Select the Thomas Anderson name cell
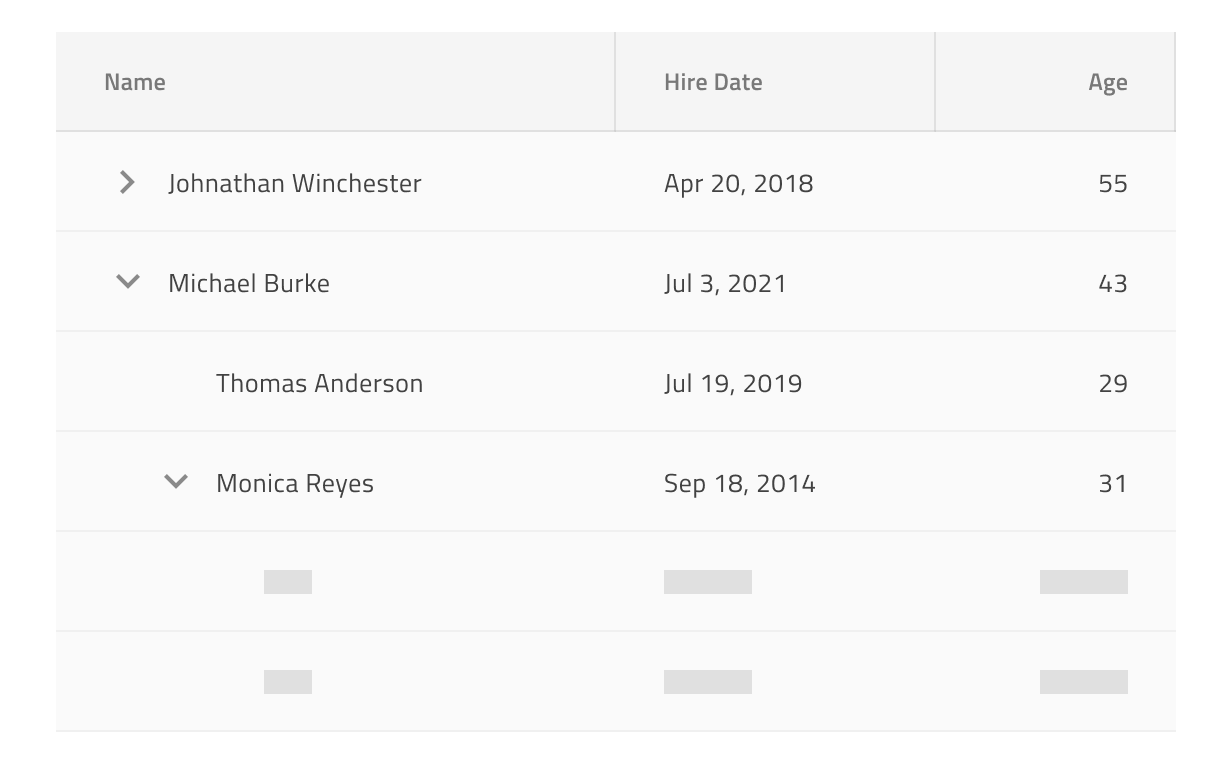 click(335, 382)
